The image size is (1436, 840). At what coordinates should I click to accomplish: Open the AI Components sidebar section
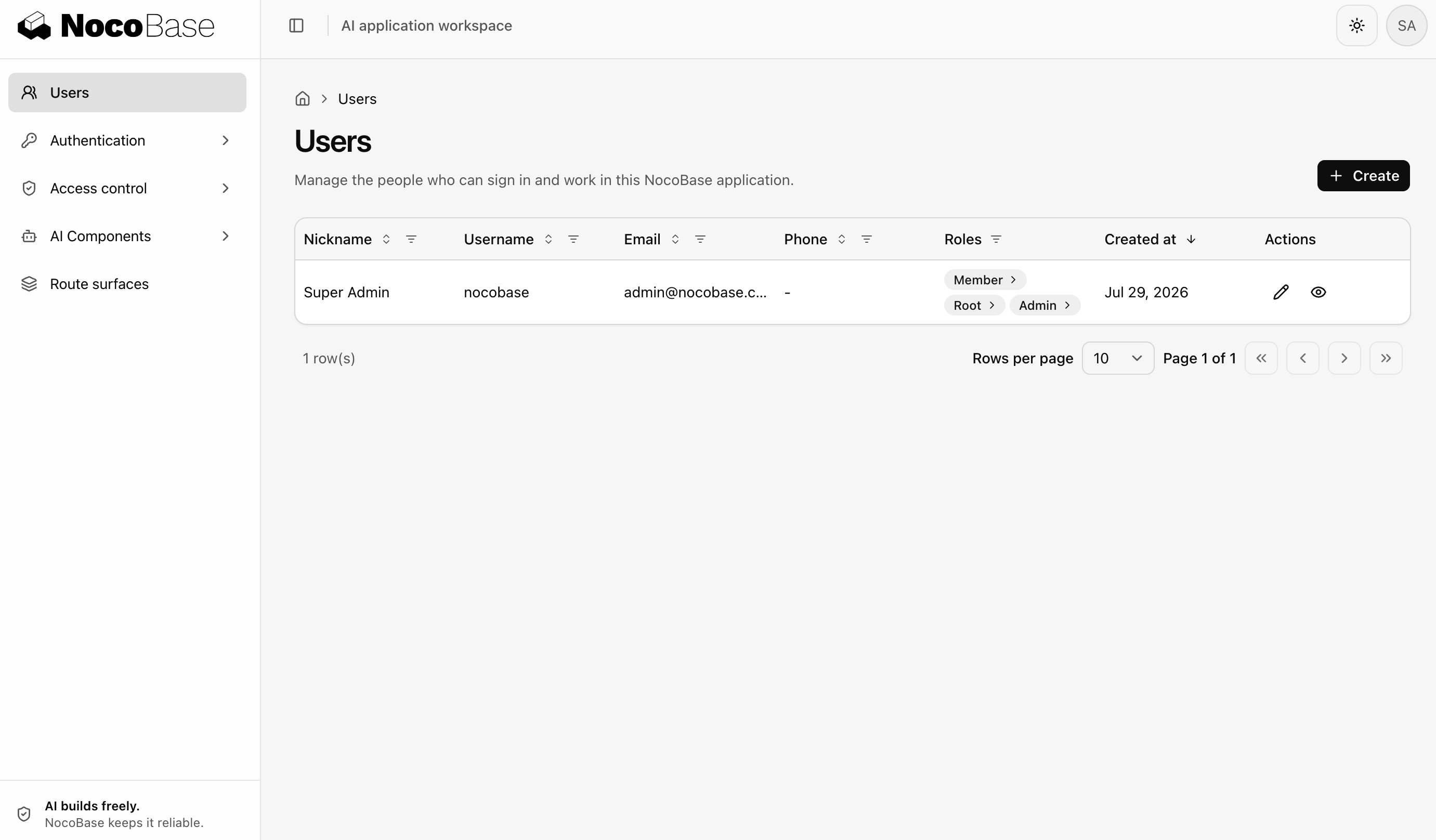[127, 236]
